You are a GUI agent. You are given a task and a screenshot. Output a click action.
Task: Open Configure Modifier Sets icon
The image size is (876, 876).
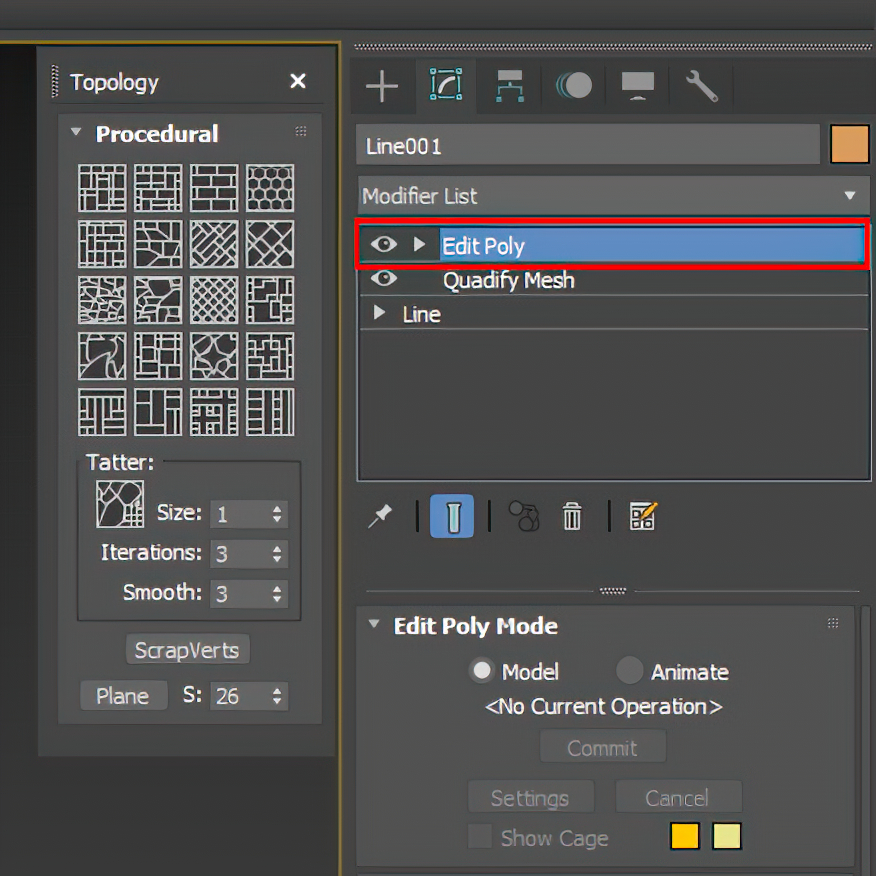642,516
